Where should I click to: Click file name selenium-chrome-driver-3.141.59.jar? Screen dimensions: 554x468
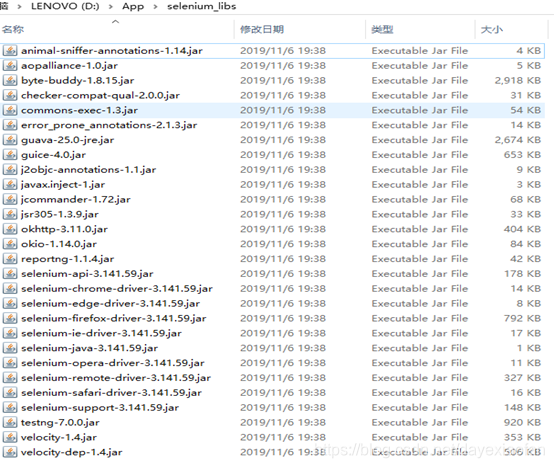pyautogui.click(x=117, y=289)
